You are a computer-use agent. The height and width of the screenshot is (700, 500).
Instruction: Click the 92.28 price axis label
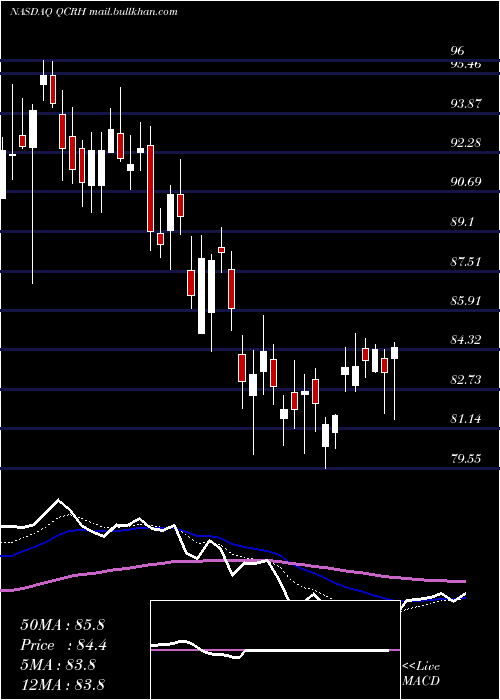click(x=466, y=143)
